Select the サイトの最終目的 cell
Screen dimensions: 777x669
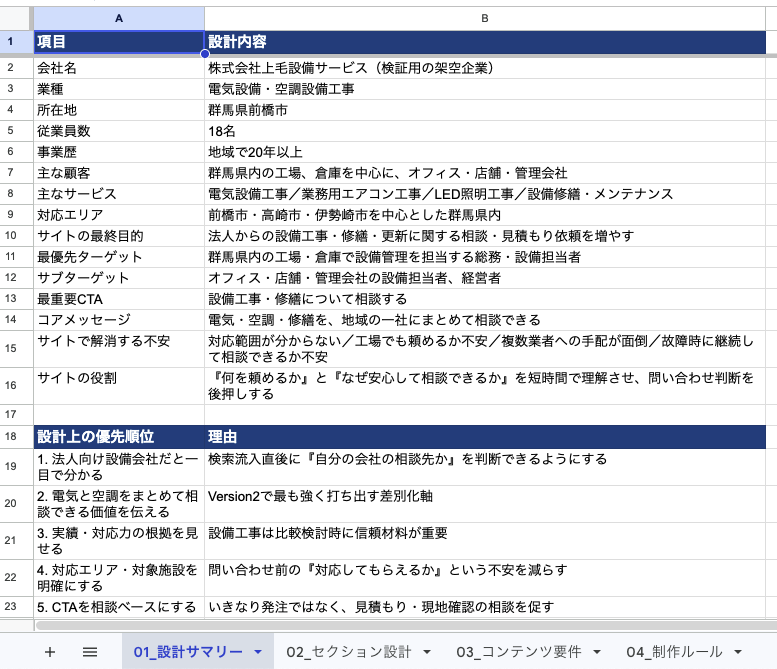119,236
